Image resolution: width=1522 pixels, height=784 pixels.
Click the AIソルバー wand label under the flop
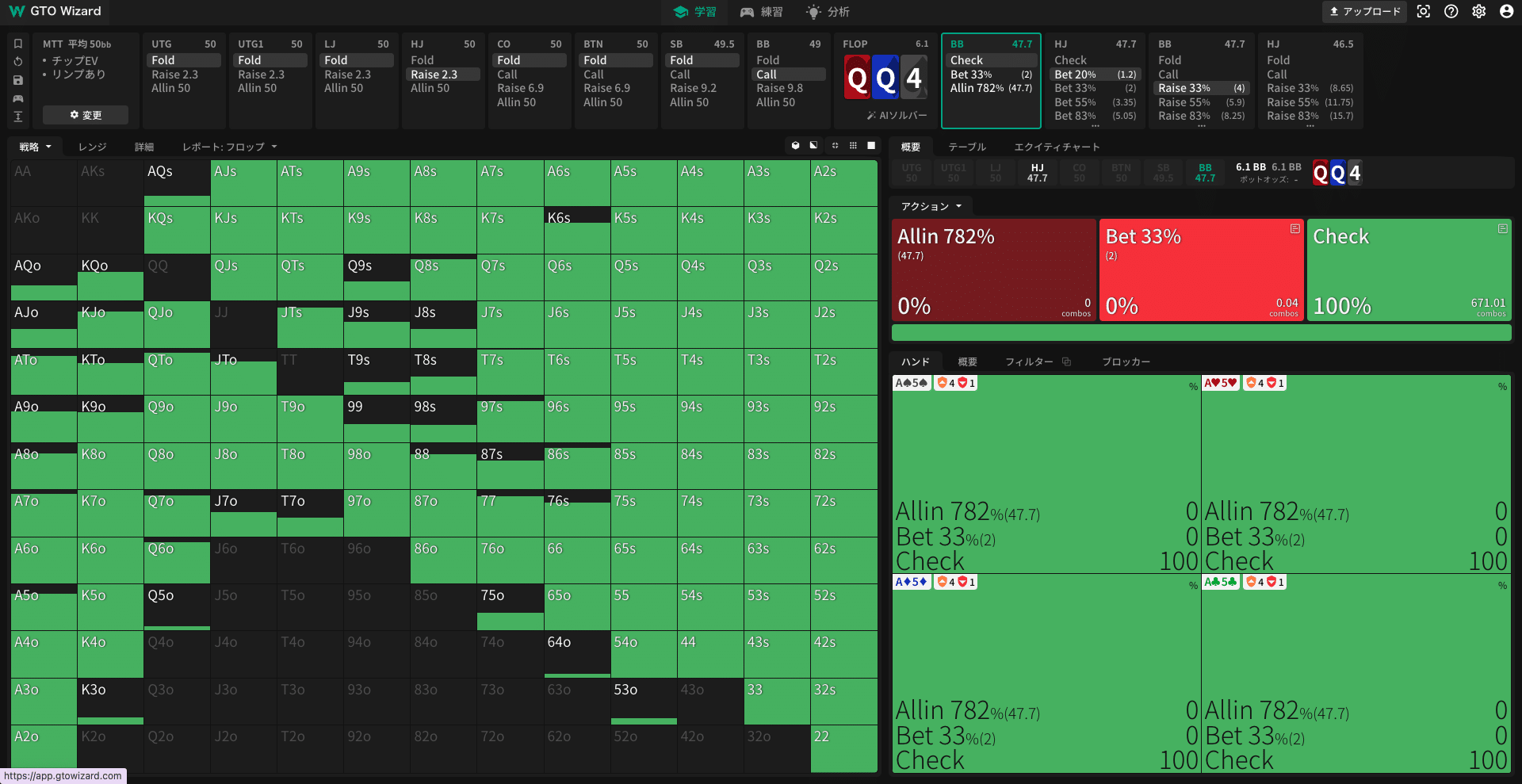897,116
